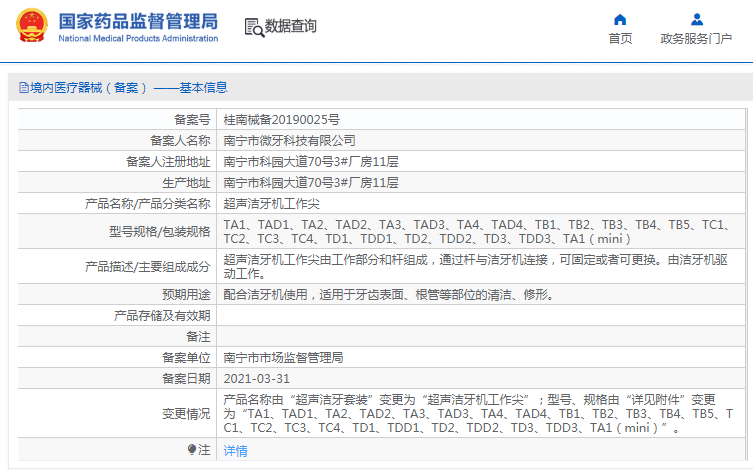753x470 pixels.
Task: Click 国家药品监督管理局 site title
Action: tap(138, 22)
